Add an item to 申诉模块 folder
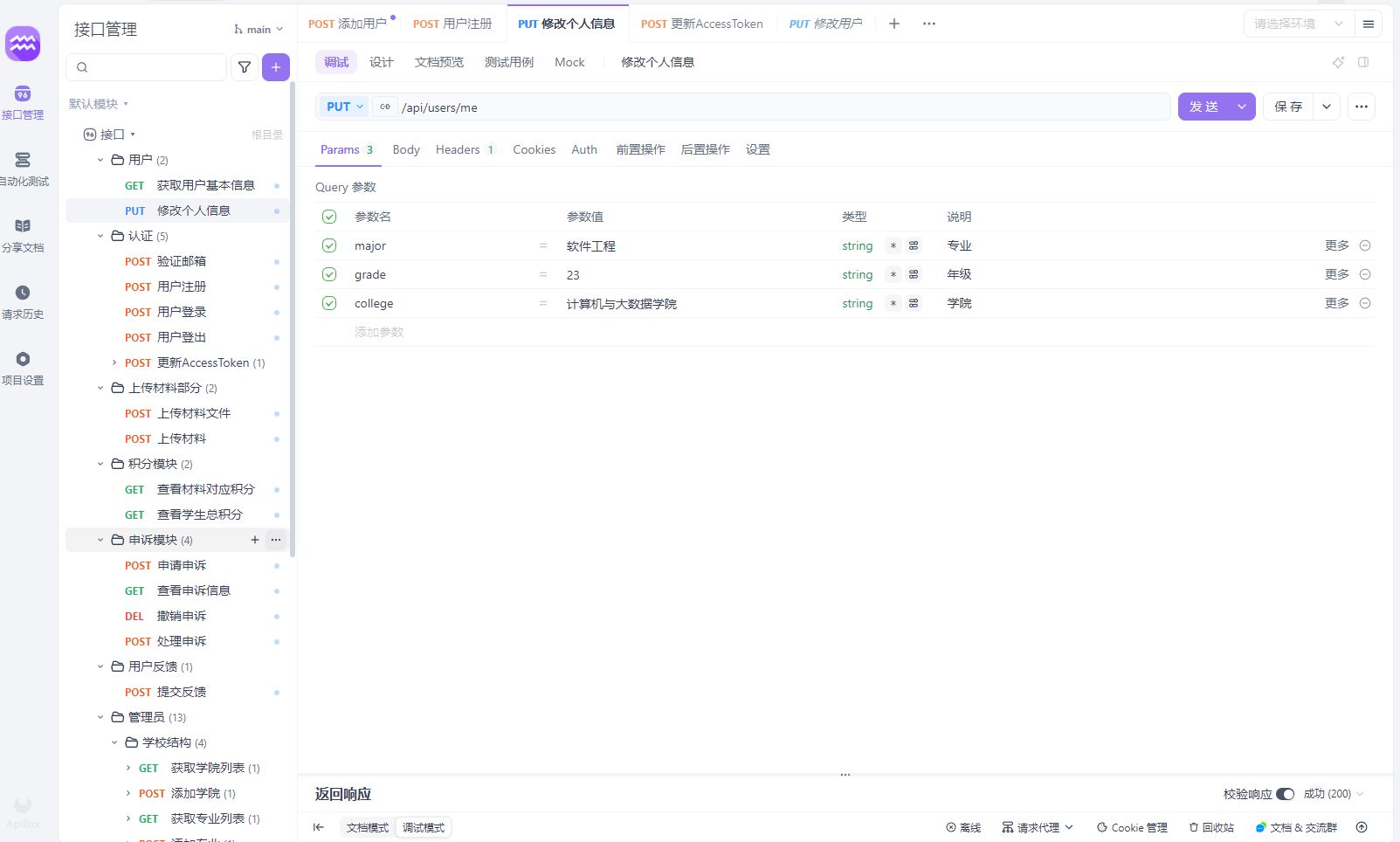The image size is (1400, 842). 255,540
